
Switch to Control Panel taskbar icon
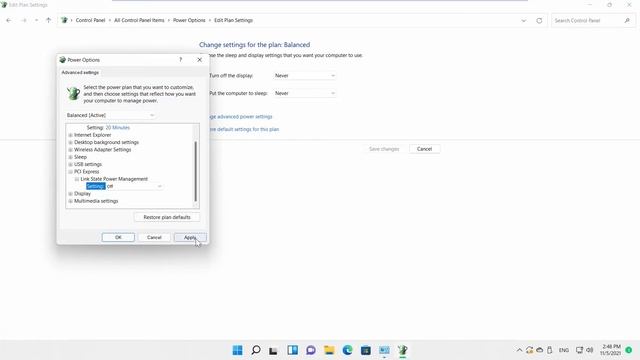[384, 350]
